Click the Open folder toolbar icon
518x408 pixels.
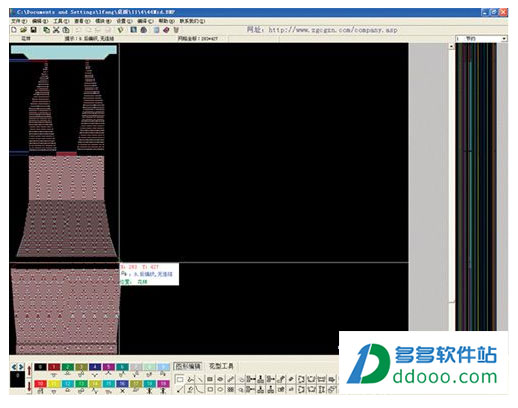(x=23, y=30)
